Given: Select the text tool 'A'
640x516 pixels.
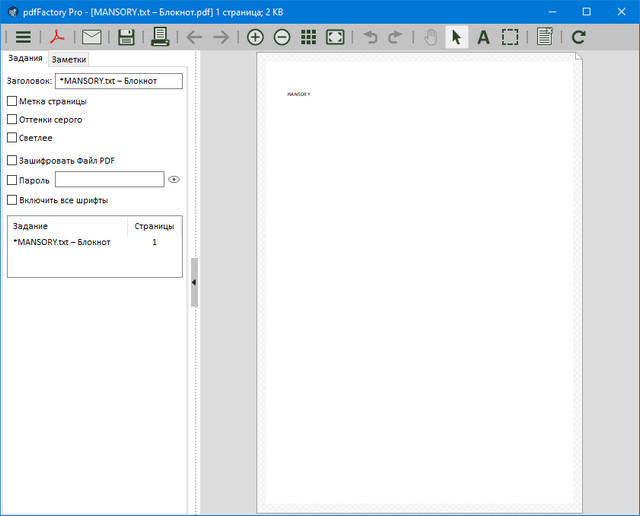Looking at the screenshot, I should pos(483,37).
